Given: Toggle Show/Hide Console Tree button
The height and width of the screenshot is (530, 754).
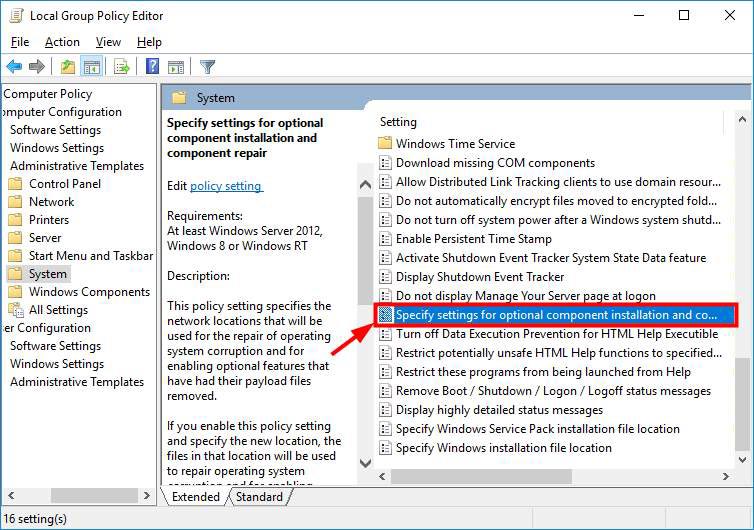Looking at the screenshot, I should point(91,67).
